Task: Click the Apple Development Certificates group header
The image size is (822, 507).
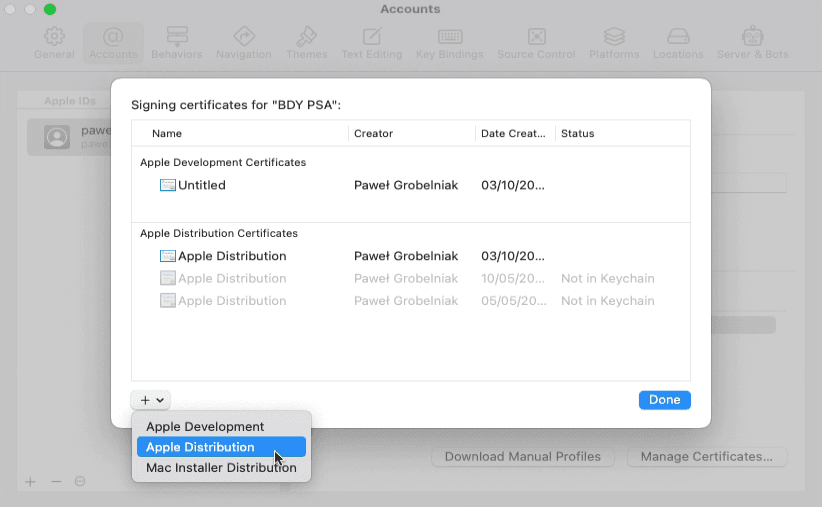Action: [x=223, y=163]
